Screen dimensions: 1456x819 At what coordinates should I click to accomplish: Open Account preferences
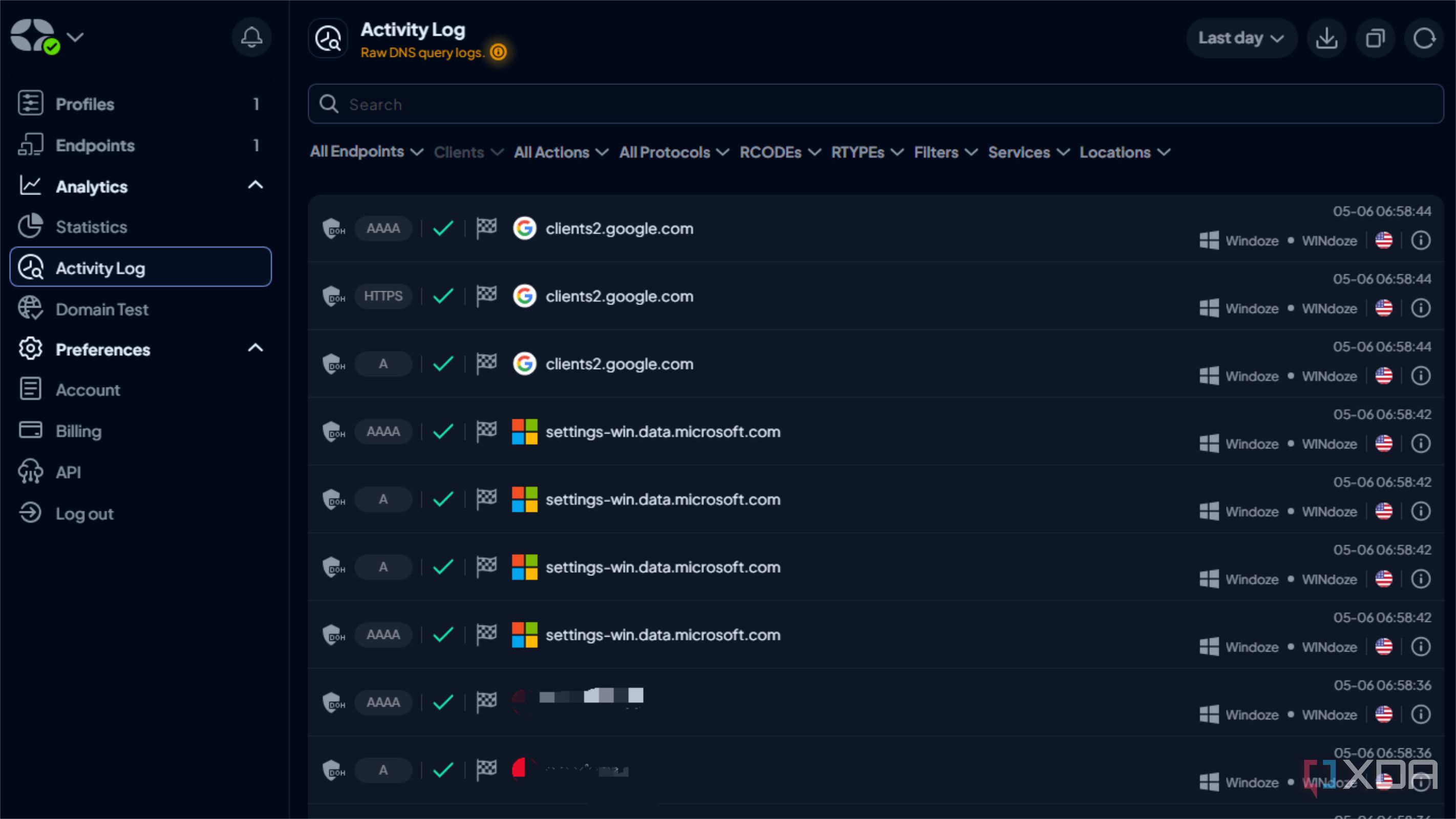coord(141,390)
